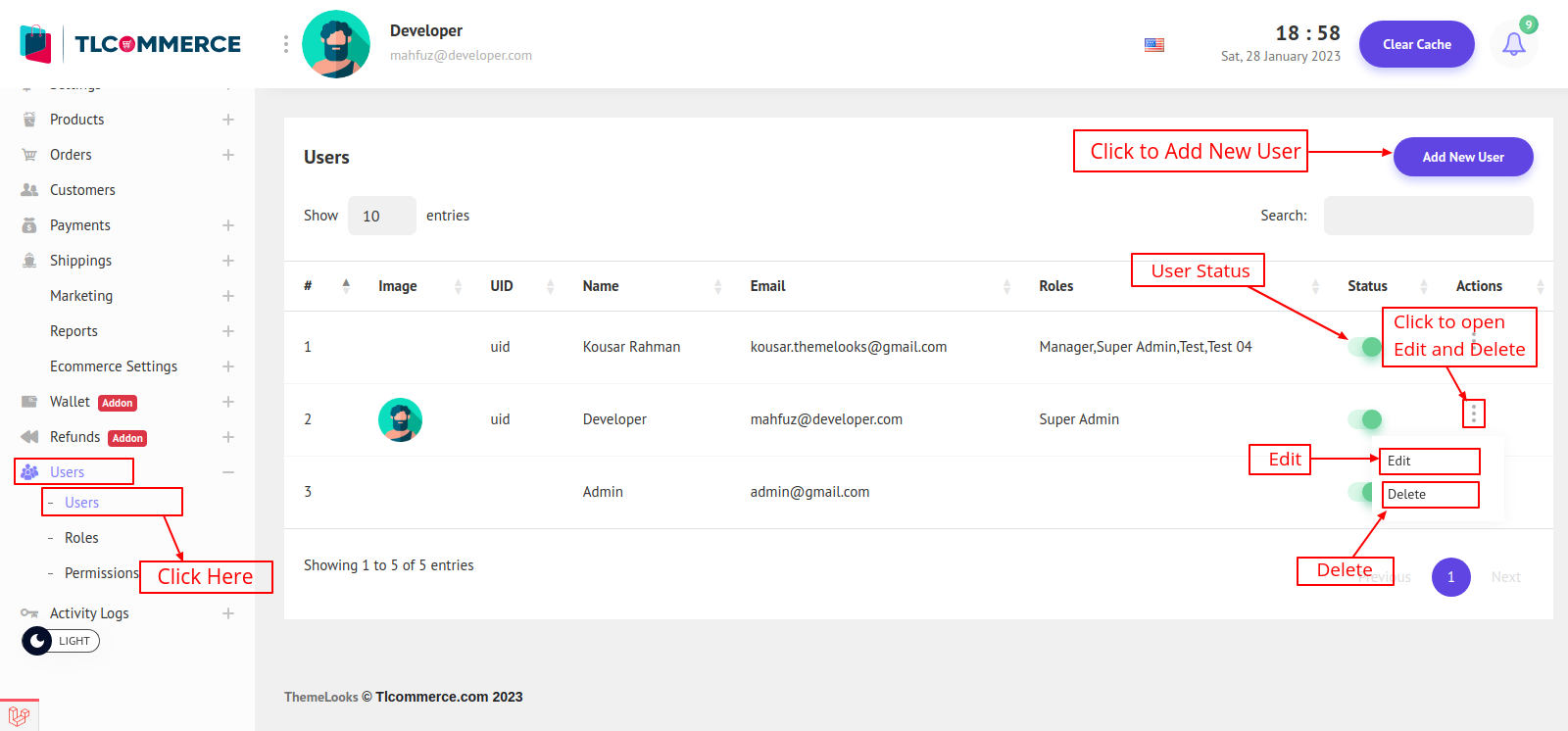Click the Developer avatar in the user table
The width and height of the screenshot is (1568, 731).
[400, 420]
